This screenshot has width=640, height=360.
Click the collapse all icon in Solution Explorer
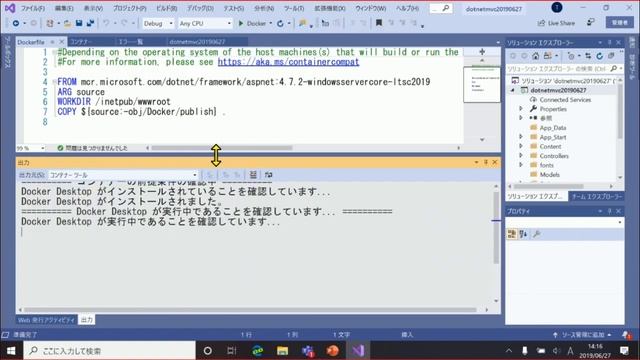(611, 56)
